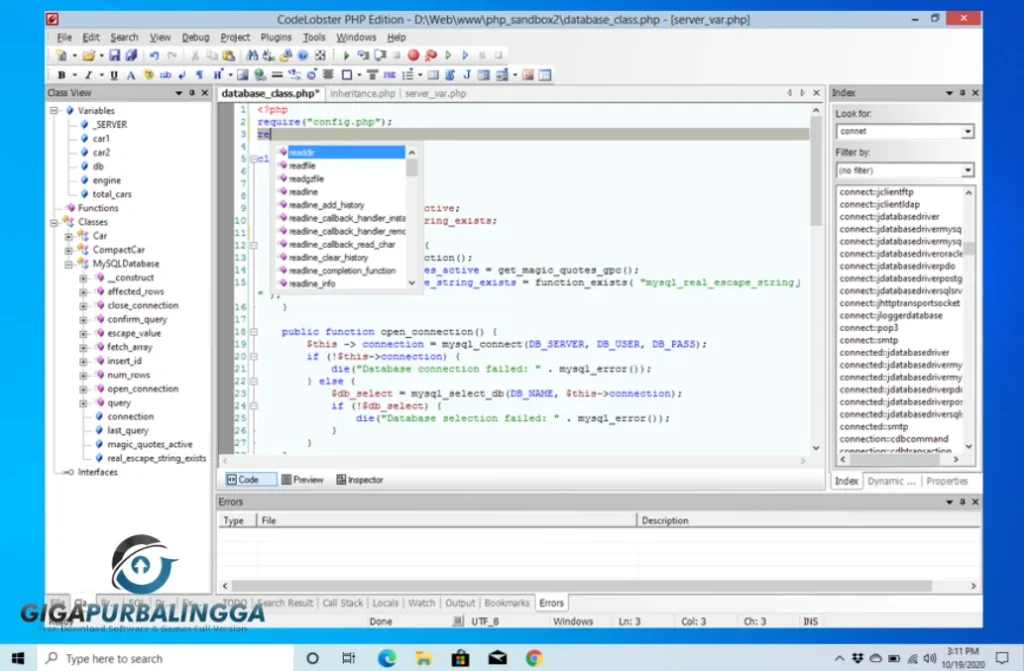
Task: Toggle Italic formatting in the format toolbar
Action: pyautogui.click(x=87, y=74)
